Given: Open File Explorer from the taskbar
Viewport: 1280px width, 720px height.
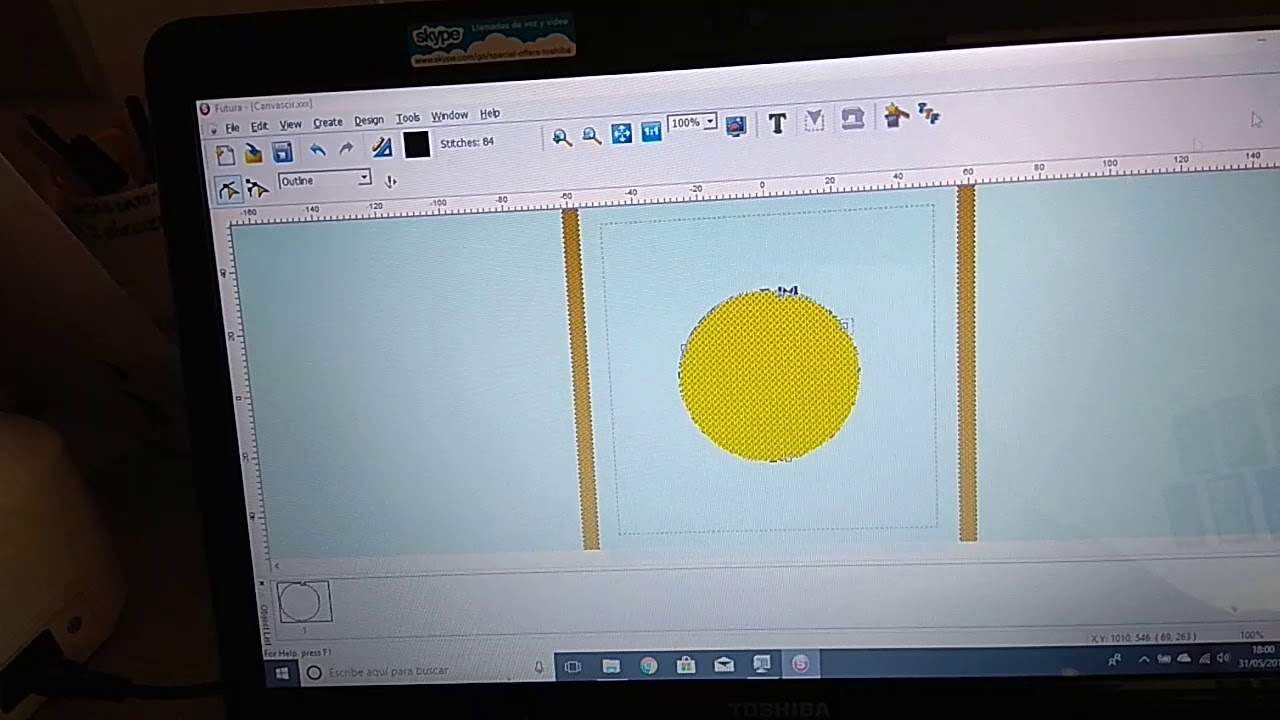Looking at the screenshot, I should 611,666.
